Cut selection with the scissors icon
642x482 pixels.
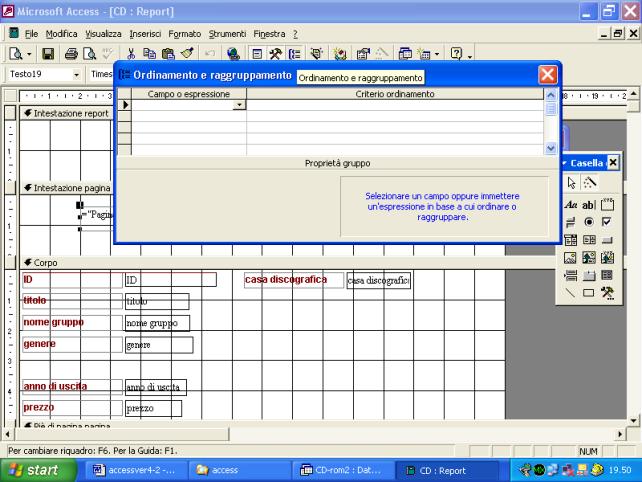131,54
